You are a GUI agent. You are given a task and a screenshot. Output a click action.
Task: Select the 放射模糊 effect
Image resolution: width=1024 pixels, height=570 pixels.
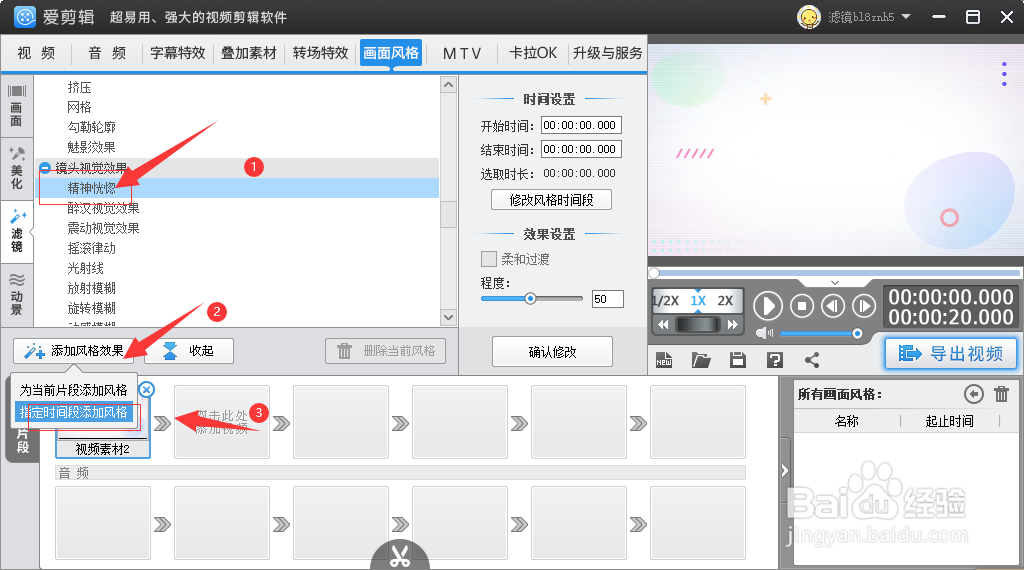click(91, 288)
